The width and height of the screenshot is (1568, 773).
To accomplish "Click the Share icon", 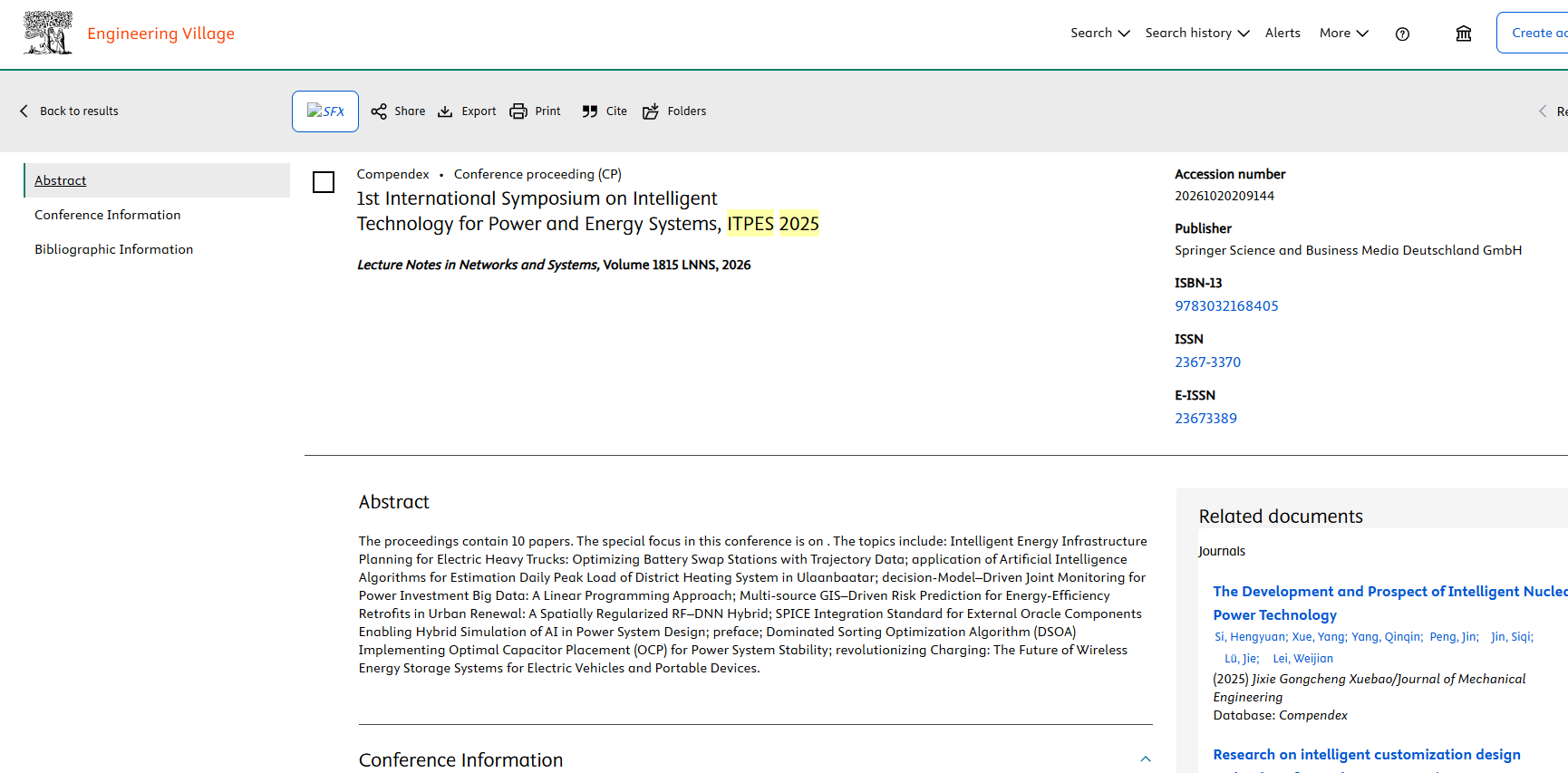I will pos(379,111).
